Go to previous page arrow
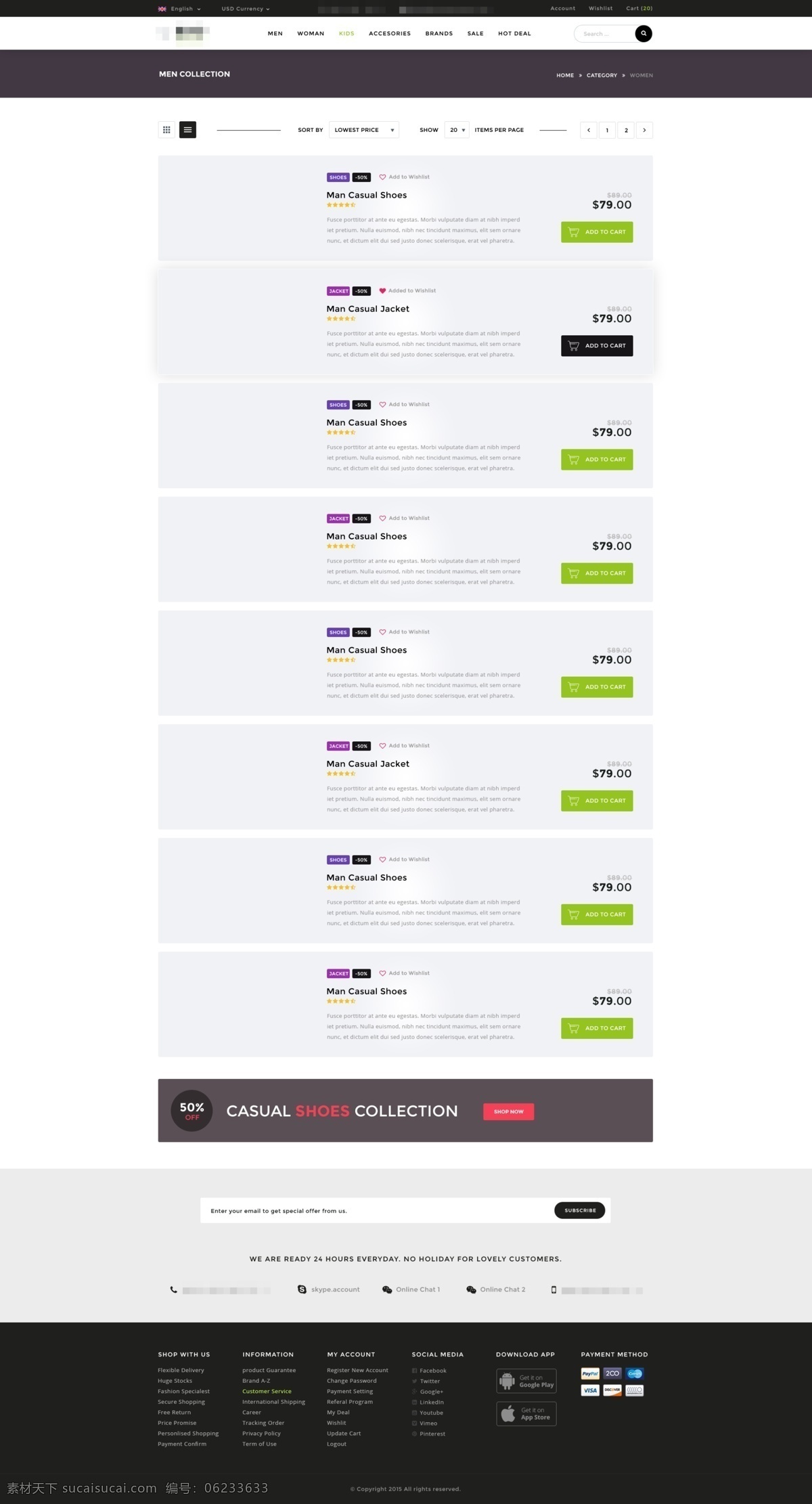 [x=589, y=130]
